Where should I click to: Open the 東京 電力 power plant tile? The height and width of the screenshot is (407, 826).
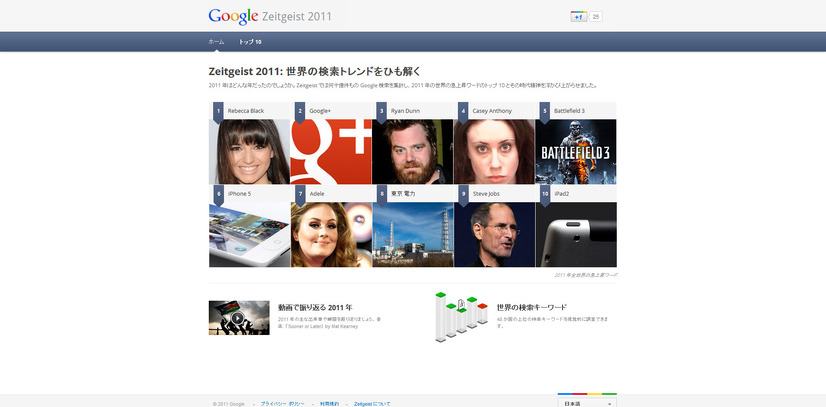[x=413, y=235]
